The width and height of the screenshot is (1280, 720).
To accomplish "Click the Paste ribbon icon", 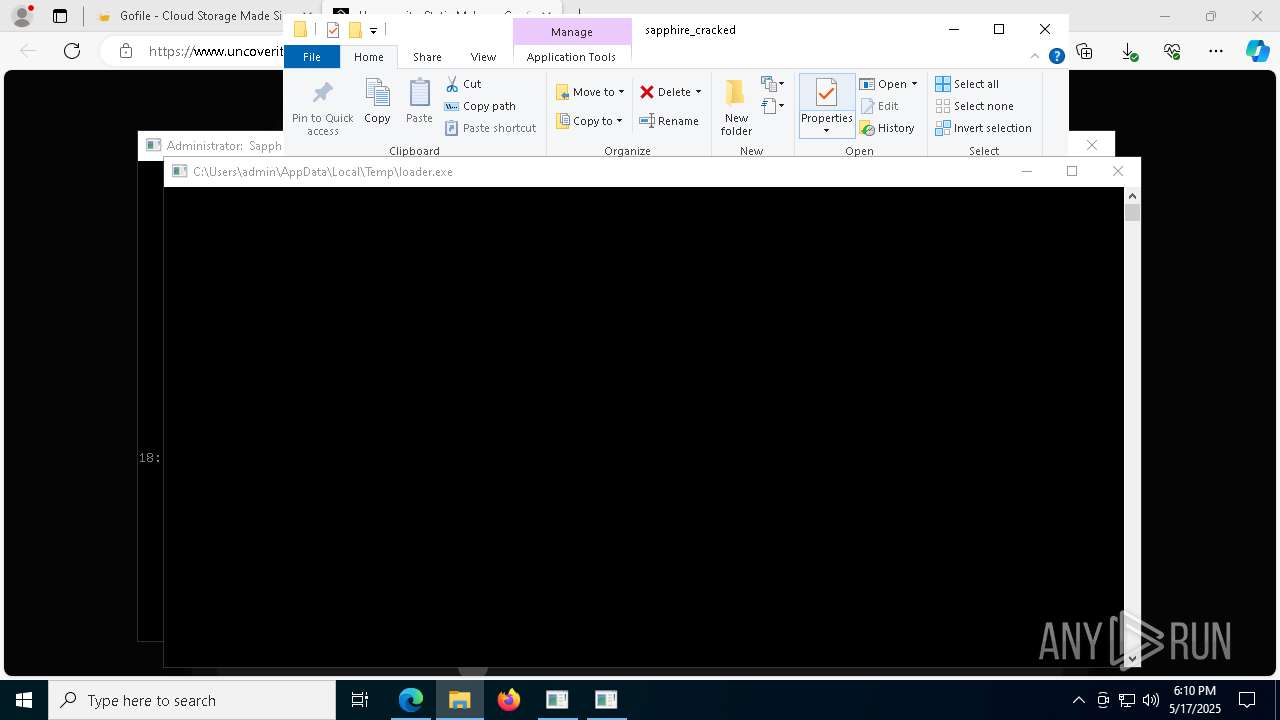I will [x=419, y=93].
